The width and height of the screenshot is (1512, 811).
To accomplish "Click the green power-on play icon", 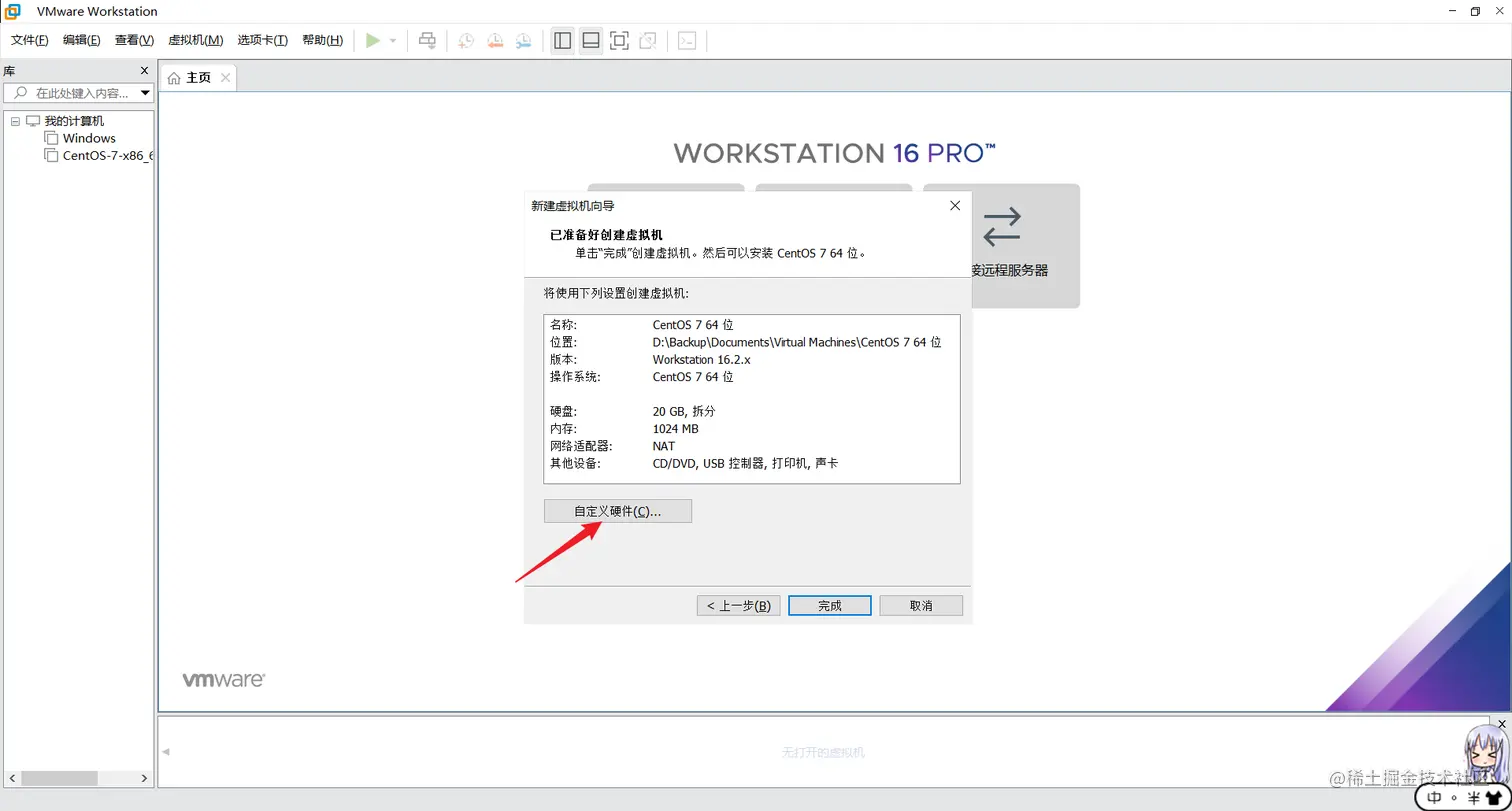I will point(373,40).
